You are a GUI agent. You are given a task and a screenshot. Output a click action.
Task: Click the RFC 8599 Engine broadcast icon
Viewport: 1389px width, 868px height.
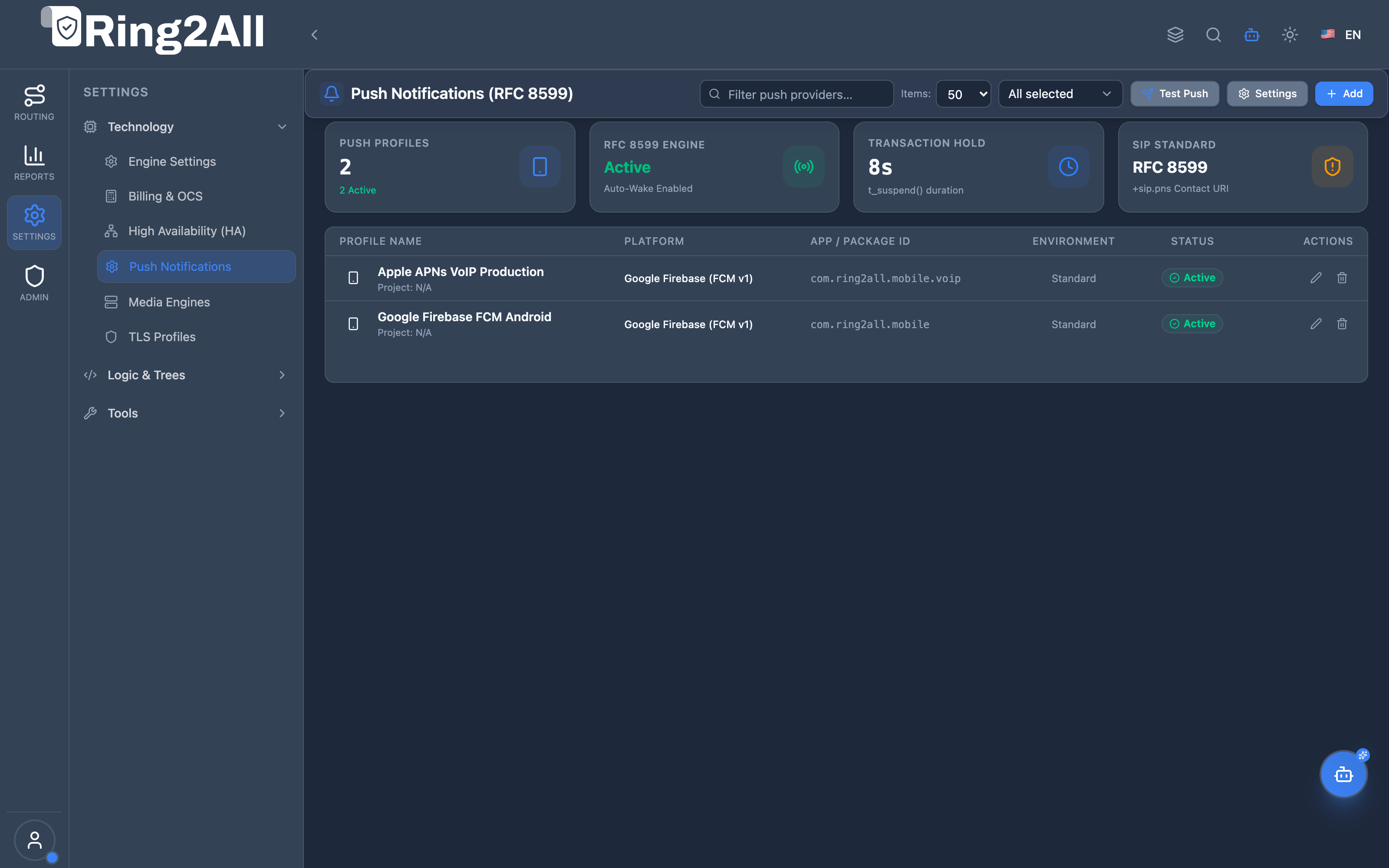803,167
